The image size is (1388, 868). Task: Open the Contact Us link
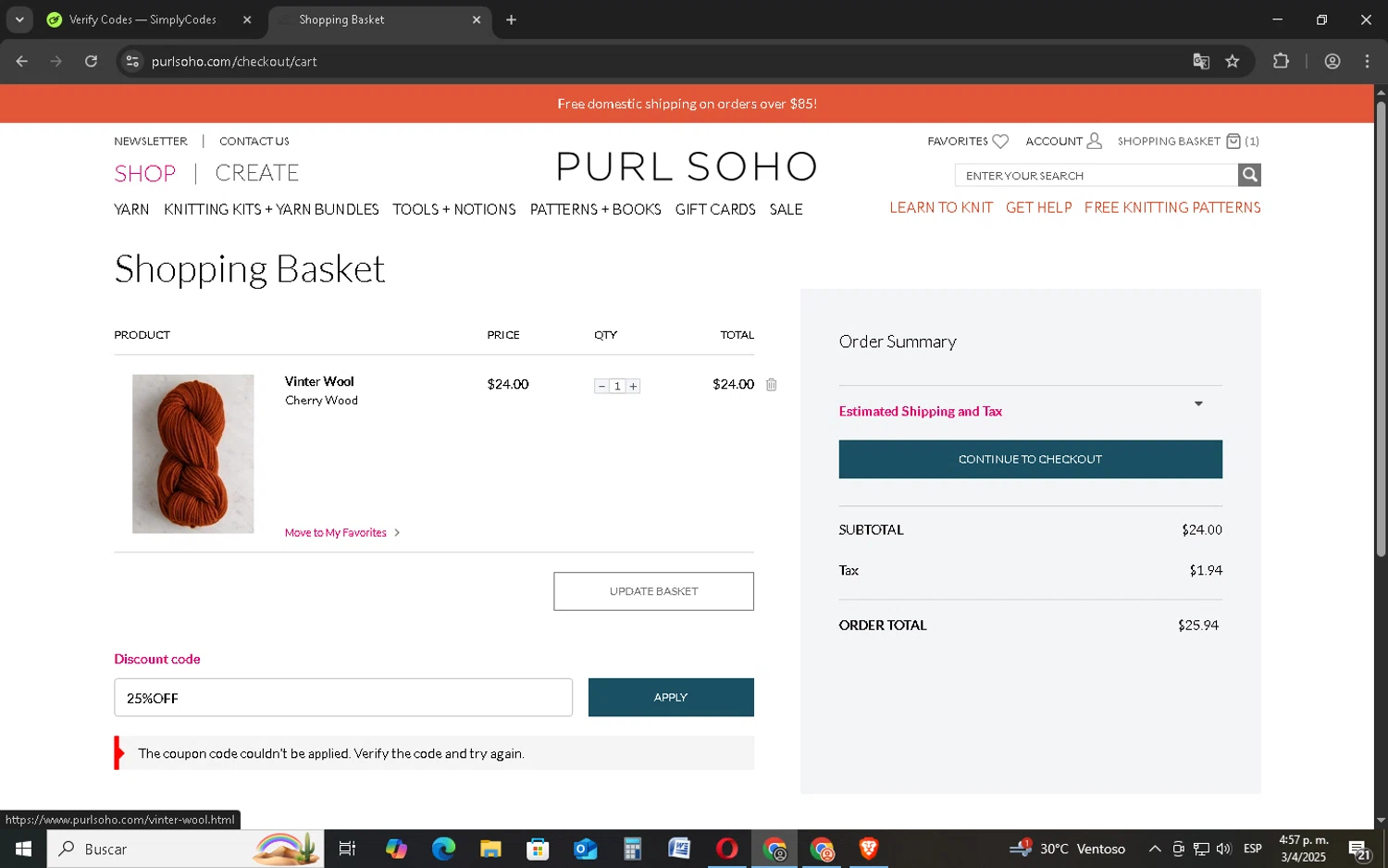pyautogui.click(x=254, y=142)
